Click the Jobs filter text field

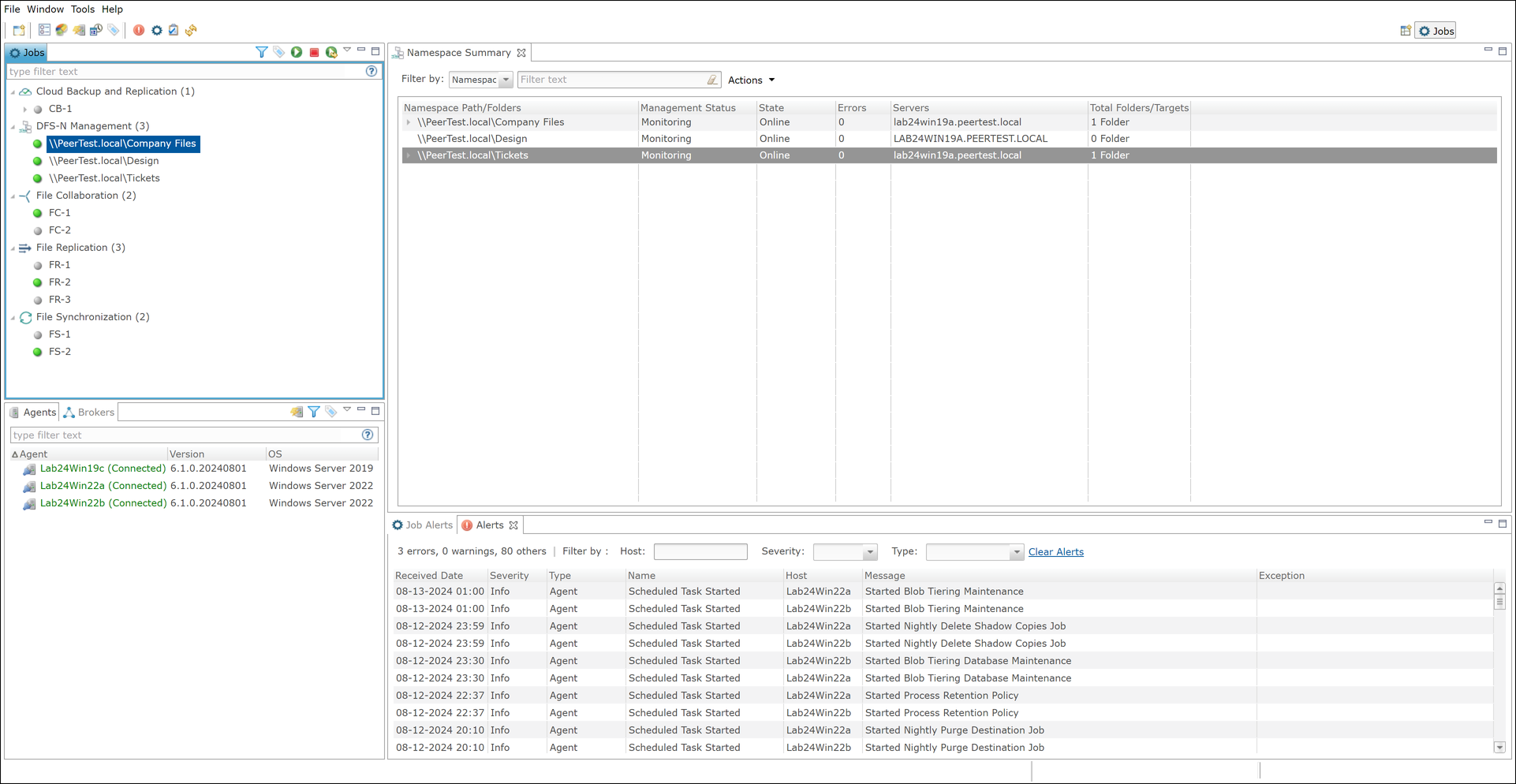pos(185,72)
